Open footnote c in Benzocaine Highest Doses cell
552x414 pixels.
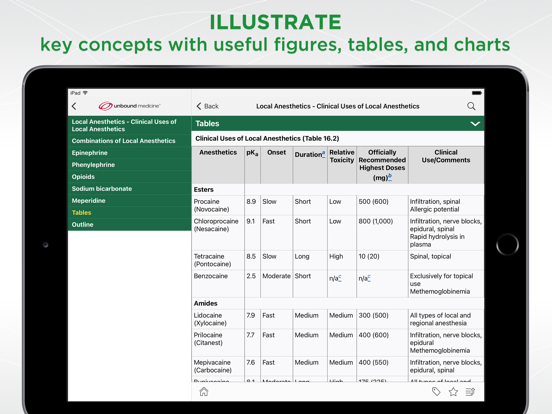click(x=369, y=278)
